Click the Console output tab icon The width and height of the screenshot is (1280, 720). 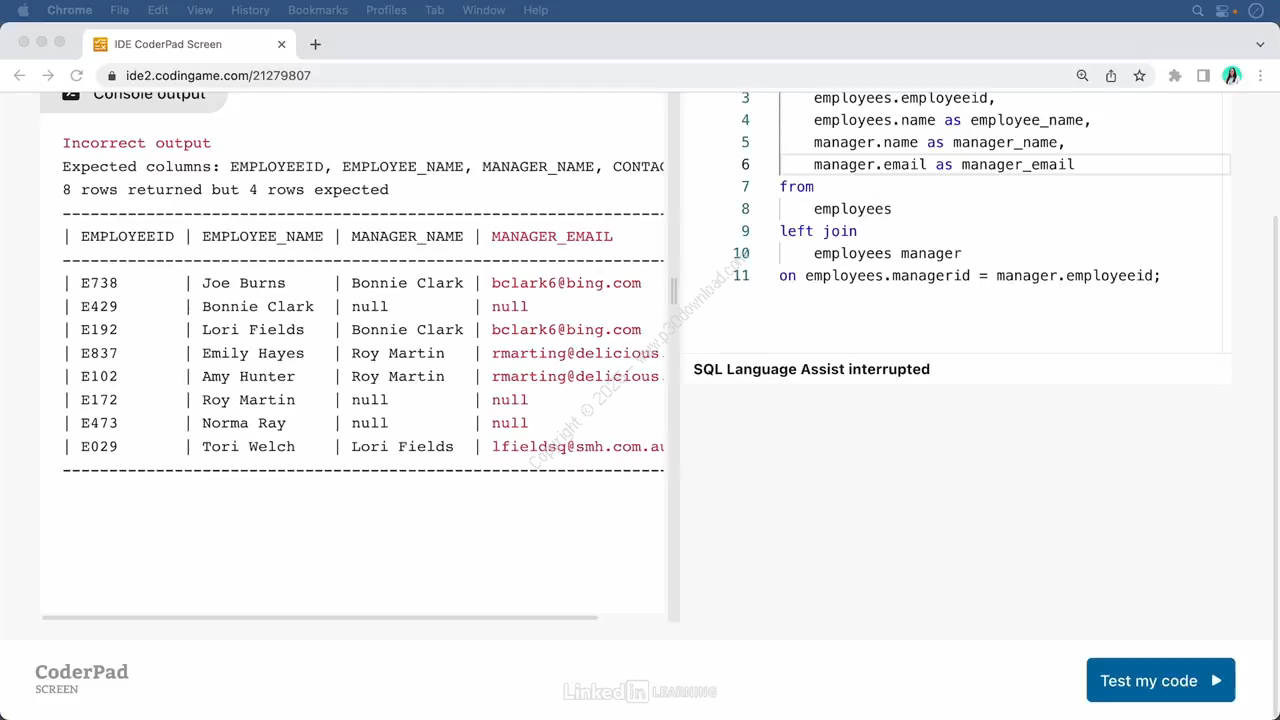click(71, 94)
